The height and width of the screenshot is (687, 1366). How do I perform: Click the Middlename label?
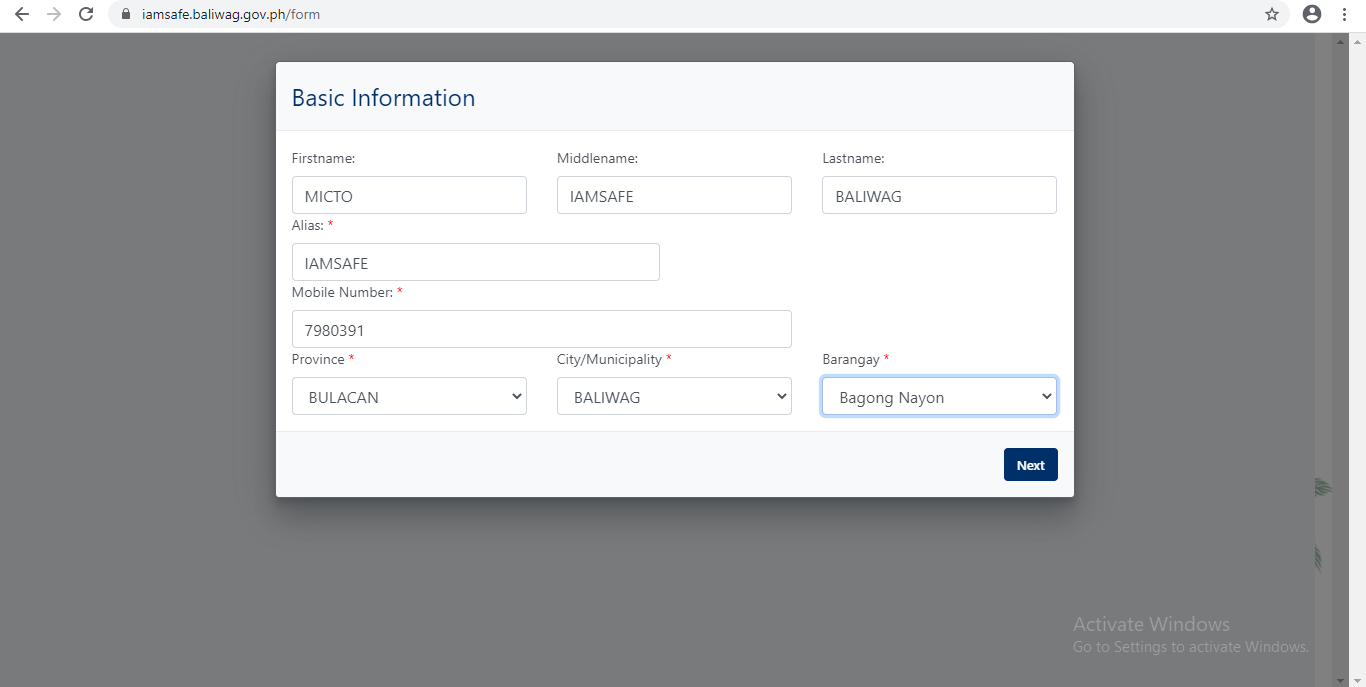[x=597, y=158]
